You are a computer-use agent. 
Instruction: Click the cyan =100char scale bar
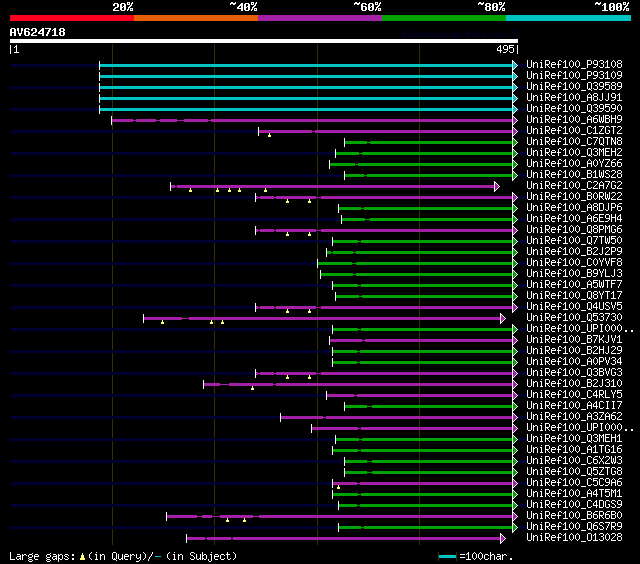[447, 556]
